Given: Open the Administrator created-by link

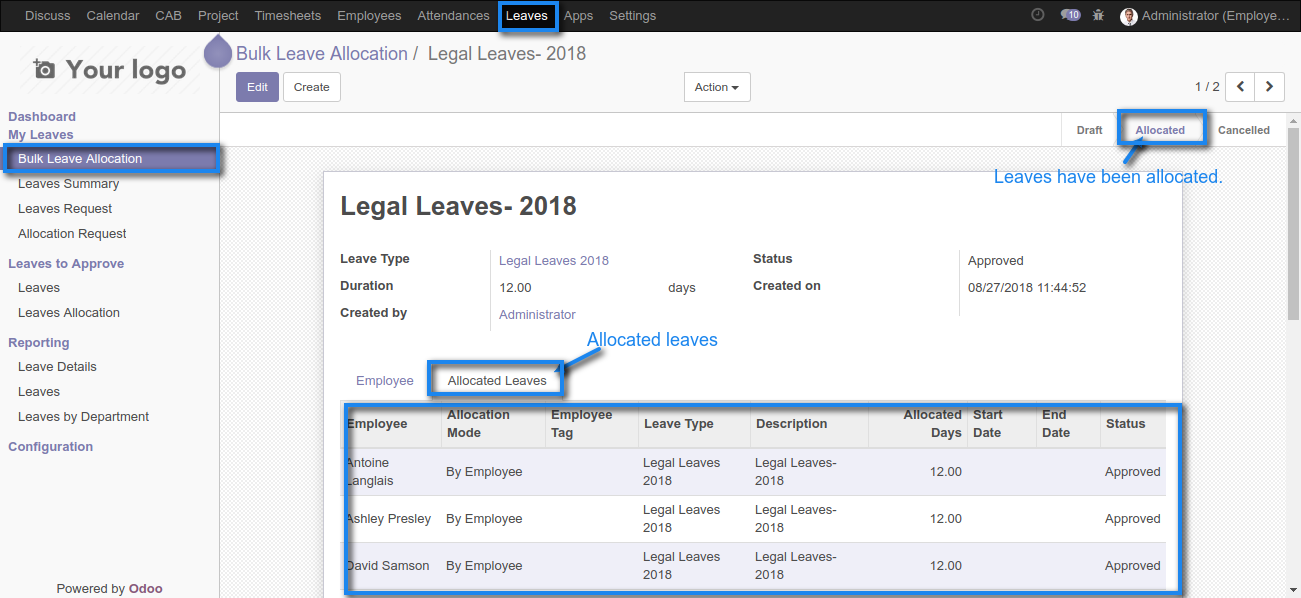Looking at the screenshot, I should 537,314.
